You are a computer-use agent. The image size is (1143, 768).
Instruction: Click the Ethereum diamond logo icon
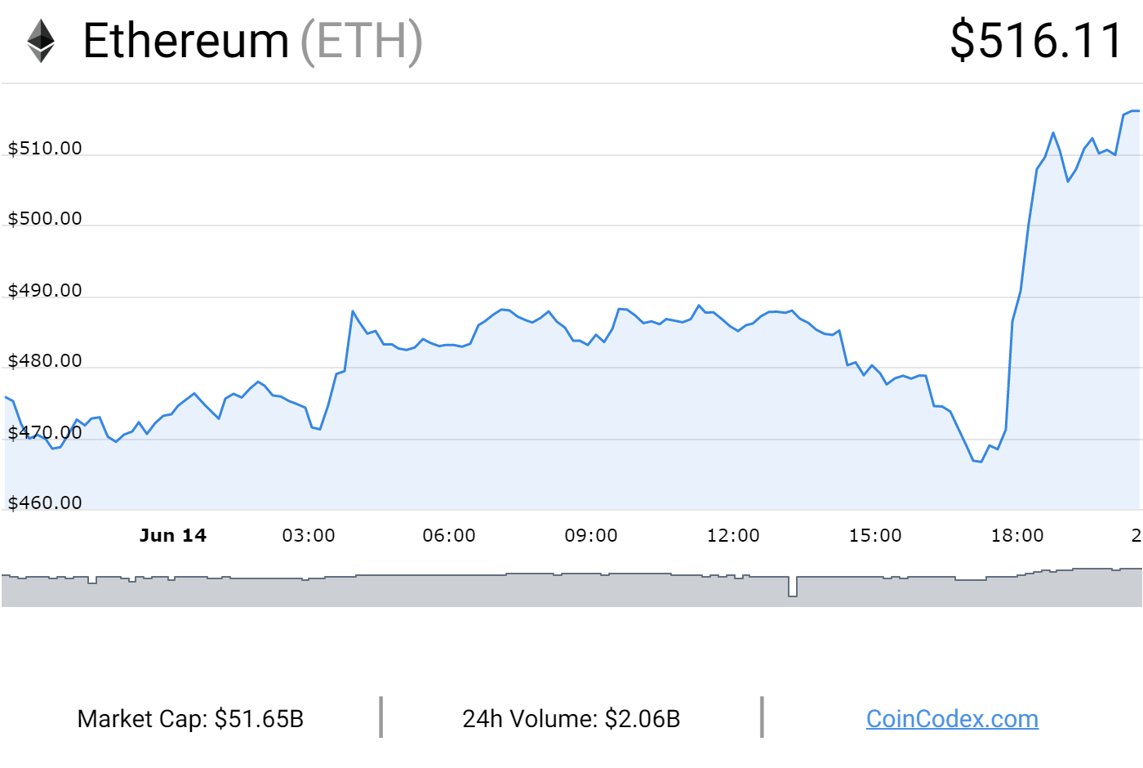[x=41, y=41]
